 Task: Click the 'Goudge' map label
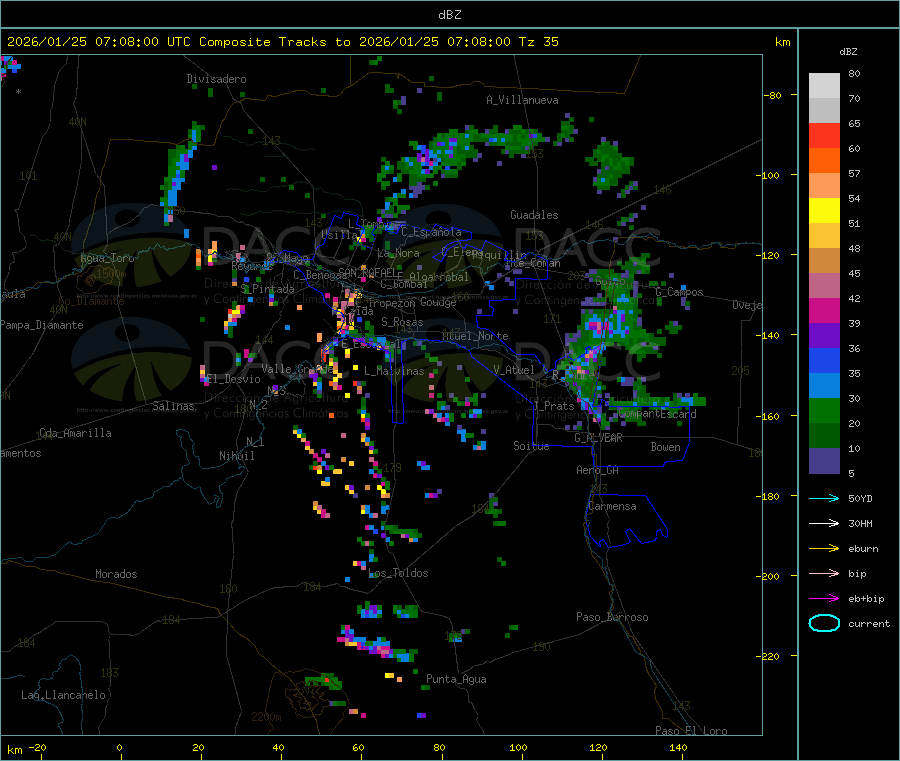(x=438, y=302)
